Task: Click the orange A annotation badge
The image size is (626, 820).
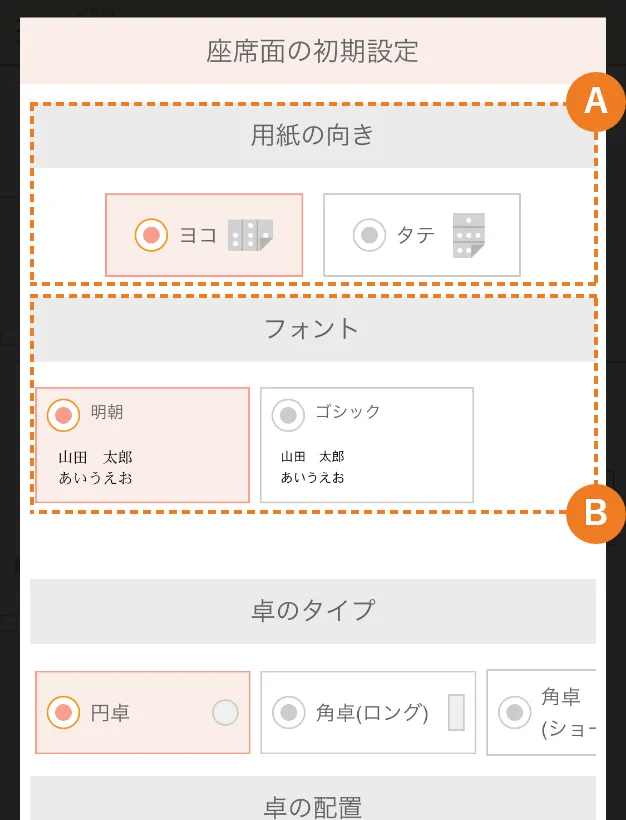Action: click(596, 101)
